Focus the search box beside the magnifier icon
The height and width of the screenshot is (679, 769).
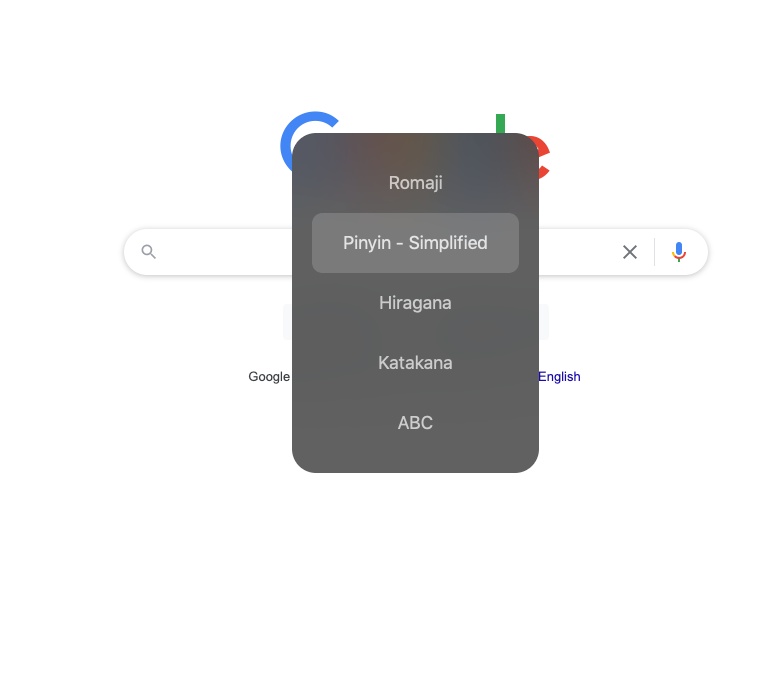[226, 252]
